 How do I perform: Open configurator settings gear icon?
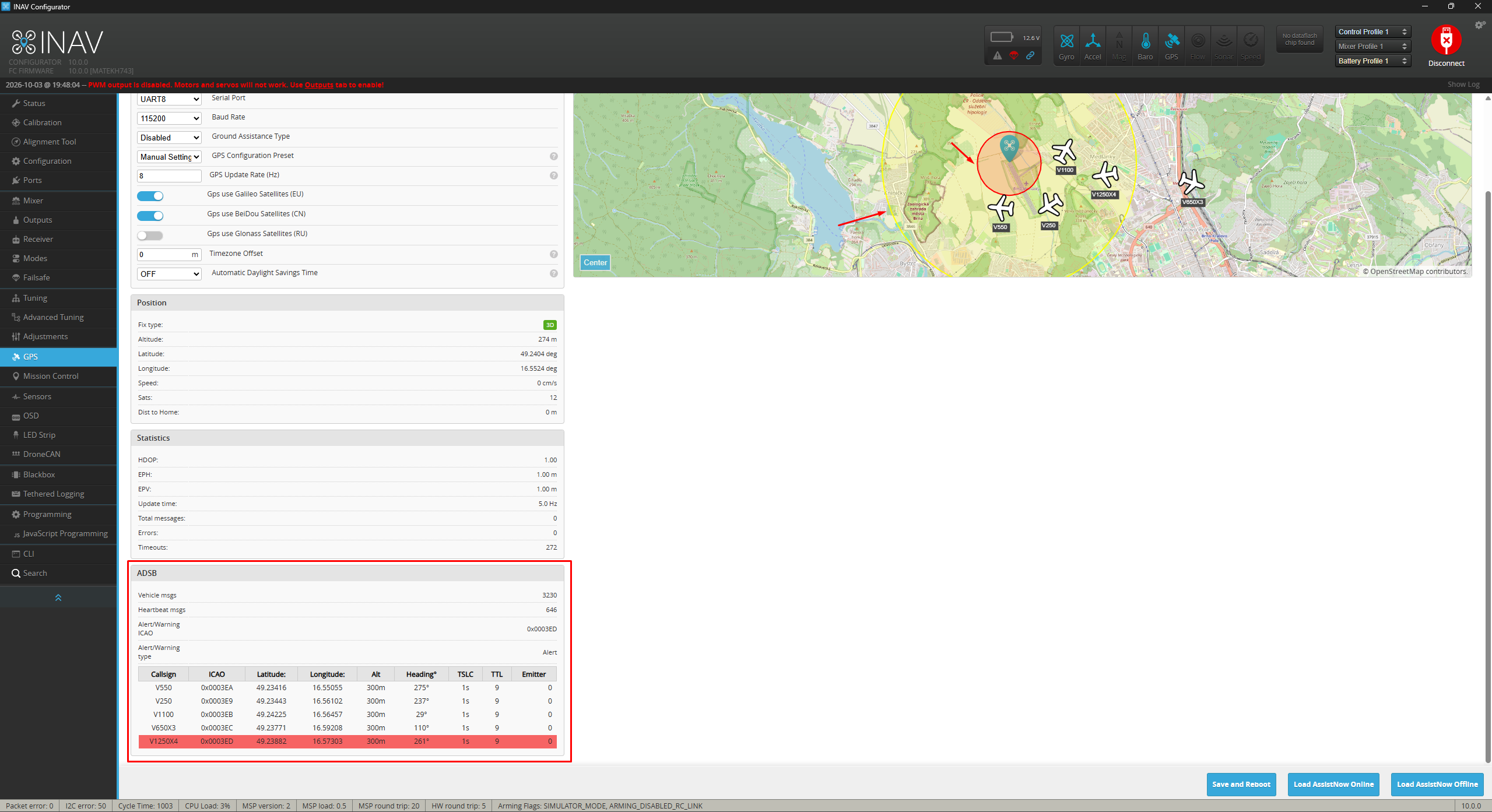[x=1480, y=25]
